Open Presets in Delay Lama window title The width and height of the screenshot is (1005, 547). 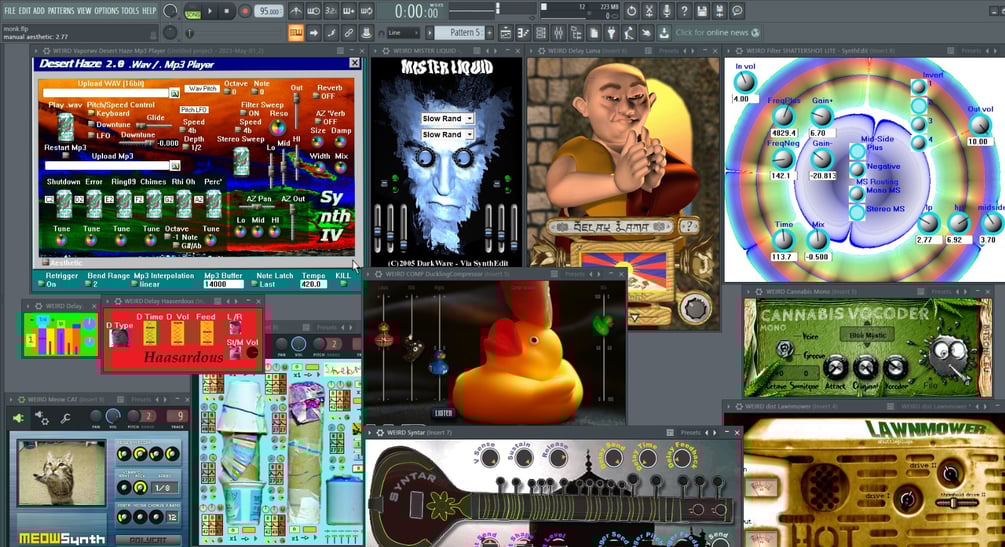pos(669,51)
